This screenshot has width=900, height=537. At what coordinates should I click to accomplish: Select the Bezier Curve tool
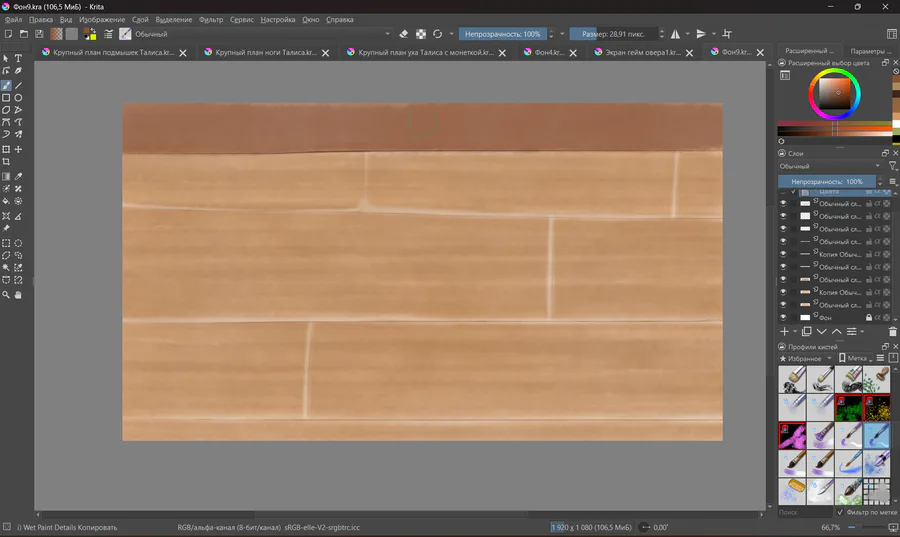pos(6,122)
